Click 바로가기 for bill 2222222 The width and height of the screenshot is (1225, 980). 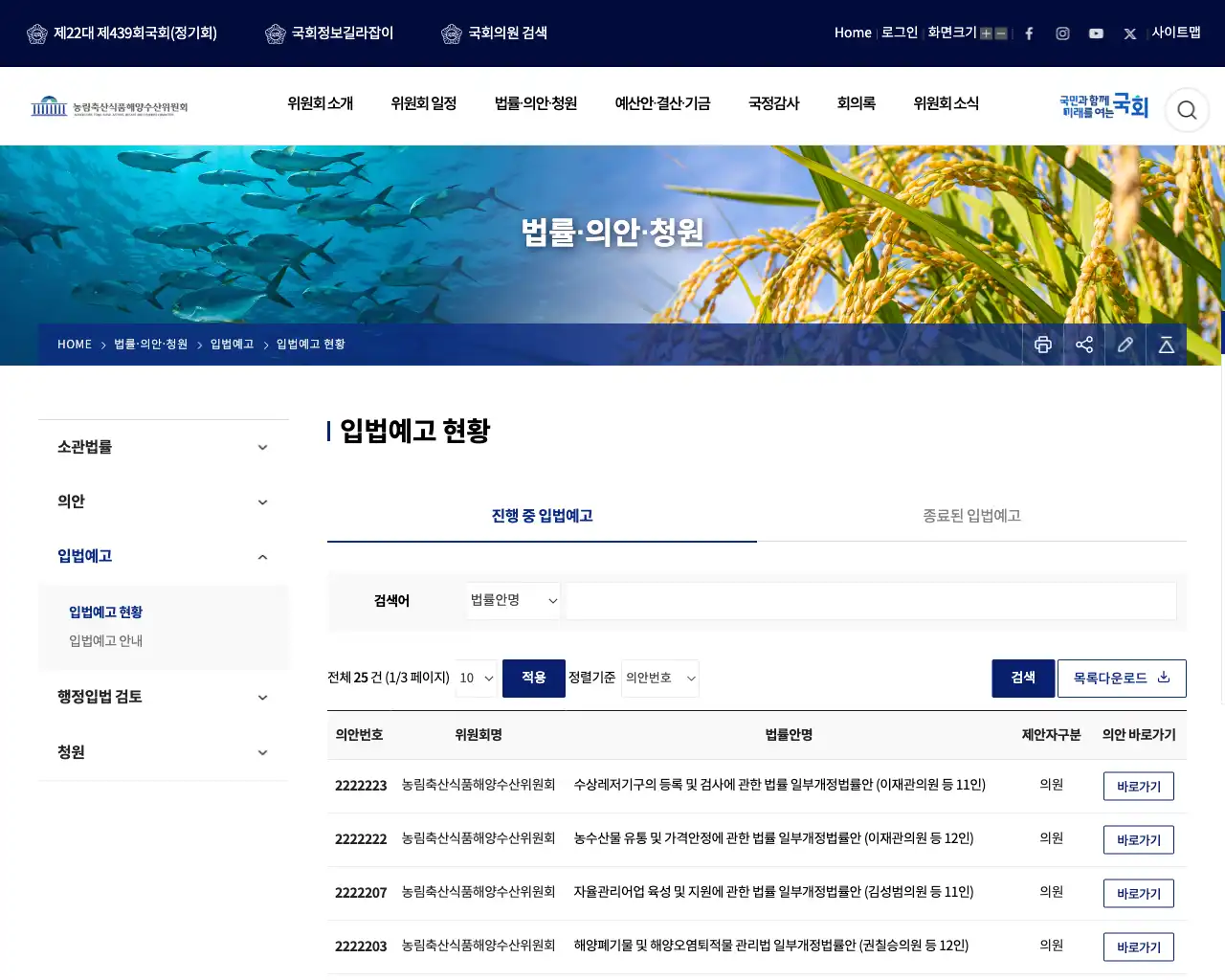tap(1139, 839)
